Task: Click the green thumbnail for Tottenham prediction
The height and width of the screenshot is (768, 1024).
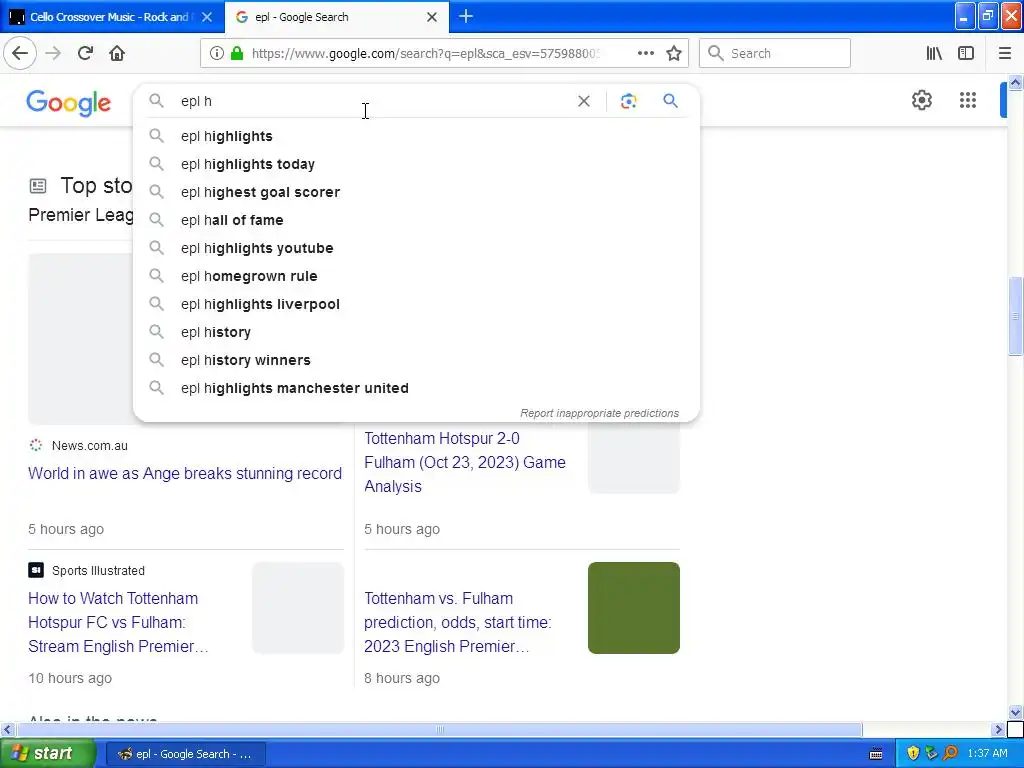Action: click(633, 608)
